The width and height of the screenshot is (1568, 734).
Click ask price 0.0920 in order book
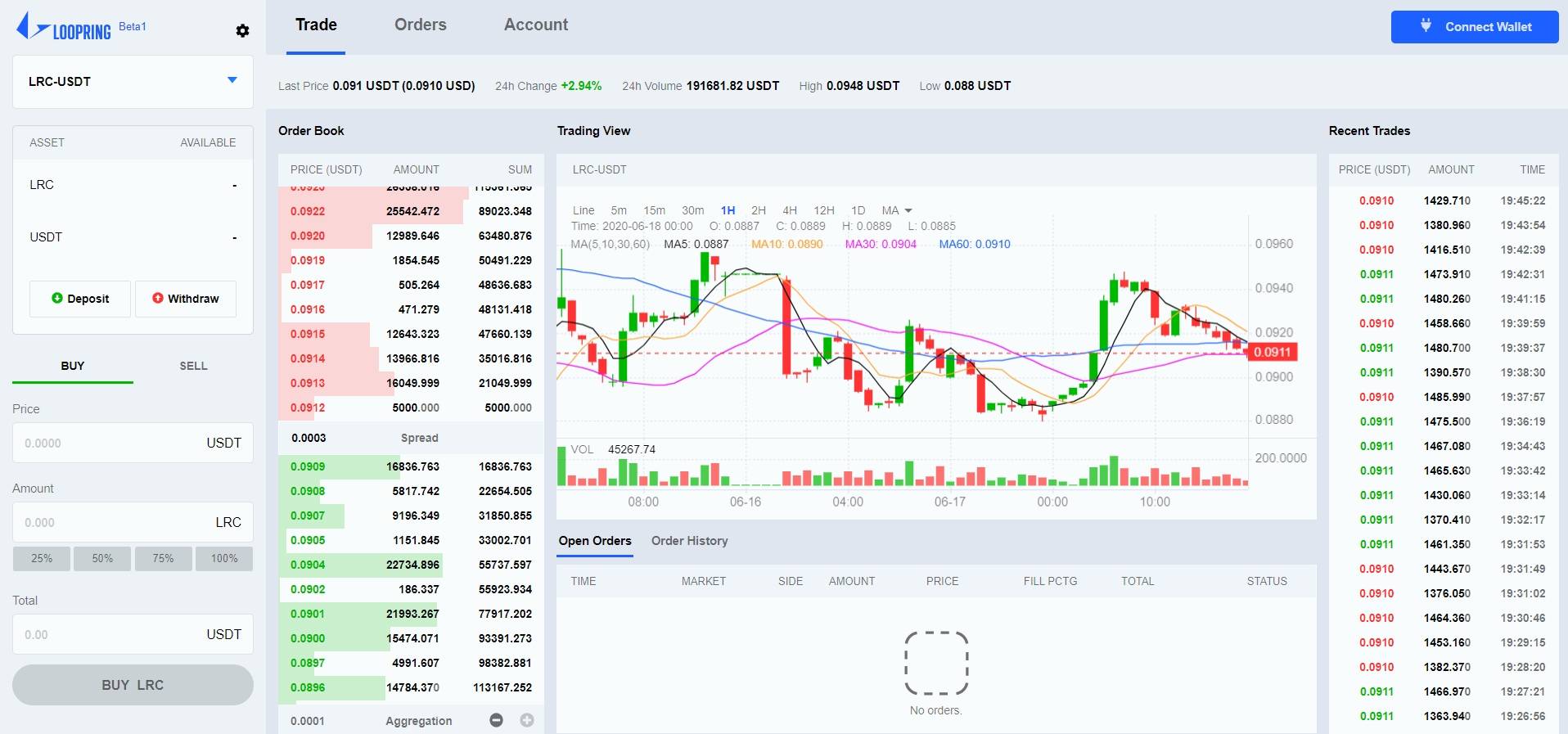pos(308,236)
